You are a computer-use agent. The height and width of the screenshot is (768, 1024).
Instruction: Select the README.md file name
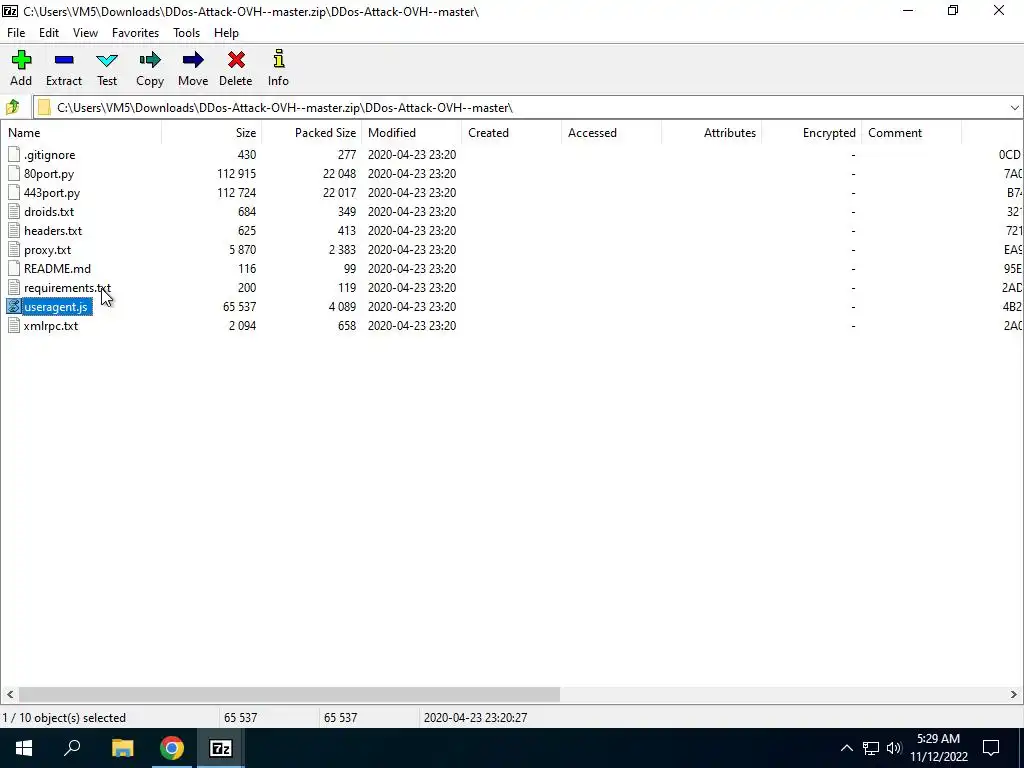(57, 268)
